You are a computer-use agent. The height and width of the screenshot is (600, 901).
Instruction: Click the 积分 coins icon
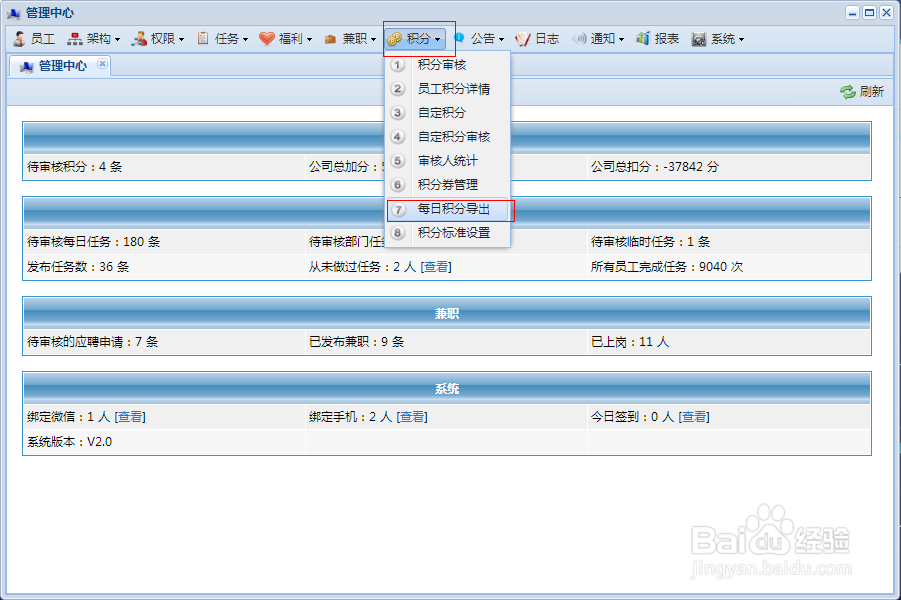(x=395, y=39)
